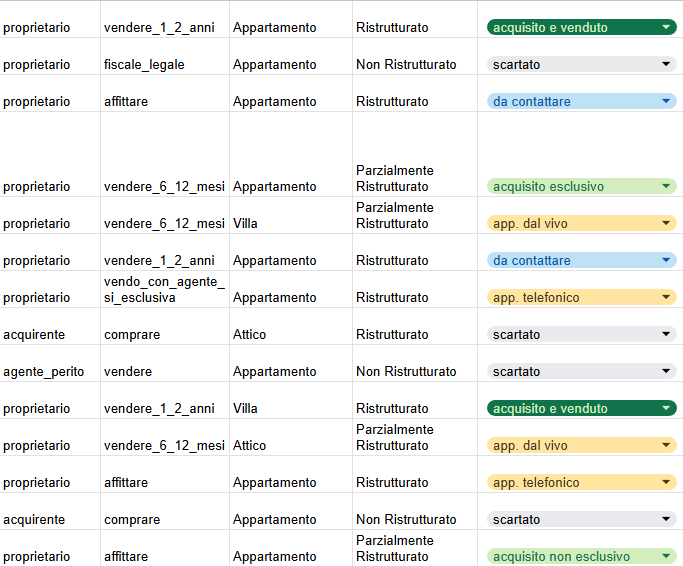Click "comprare" cell in the Attico row

132,335
